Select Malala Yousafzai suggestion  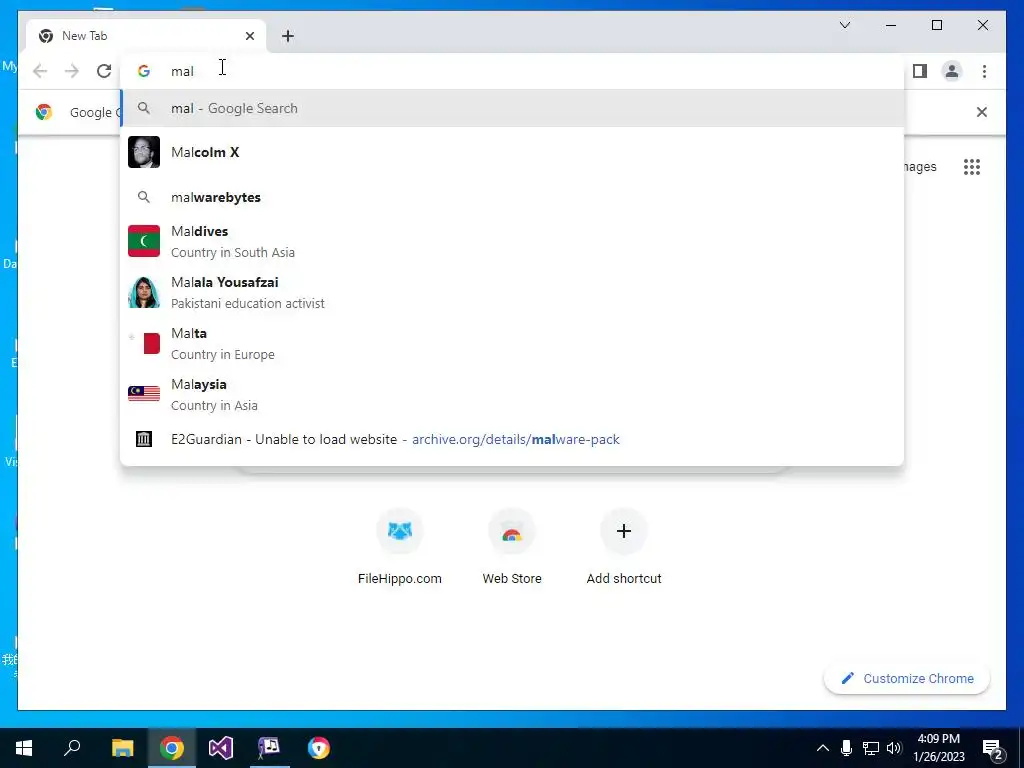click(512, 293)
